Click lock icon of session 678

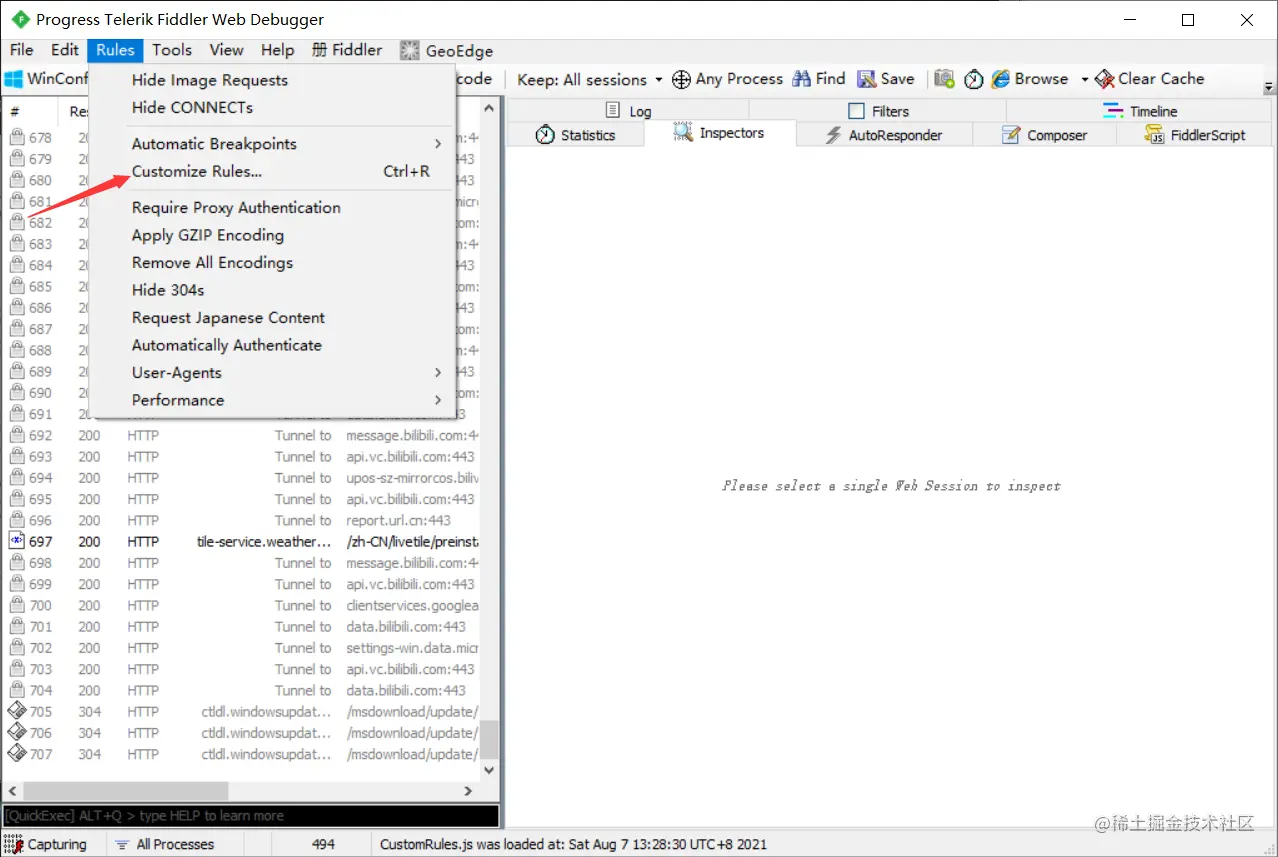click(x=16, y=137)
